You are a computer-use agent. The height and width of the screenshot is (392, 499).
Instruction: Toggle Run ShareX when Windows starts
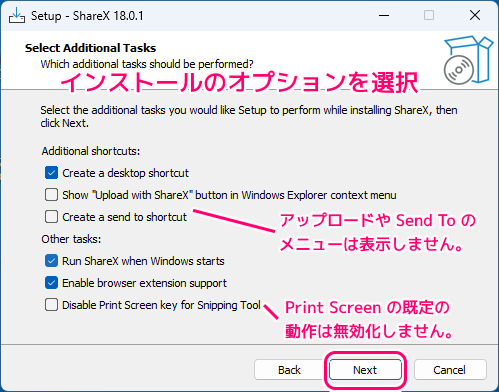coord(51,261)
